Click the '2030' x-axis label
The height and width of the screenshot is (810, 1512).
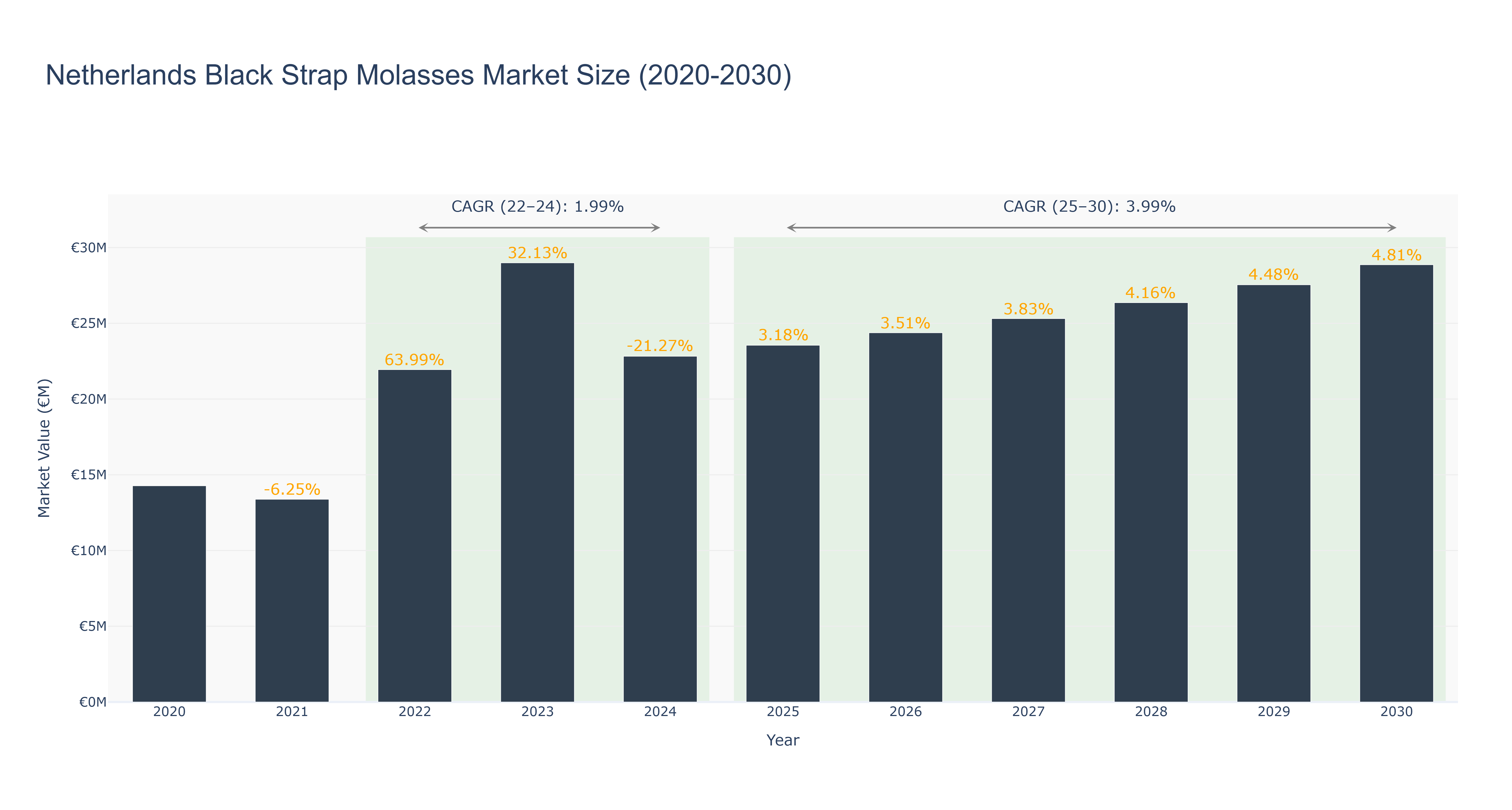[x=1396, y=712]
